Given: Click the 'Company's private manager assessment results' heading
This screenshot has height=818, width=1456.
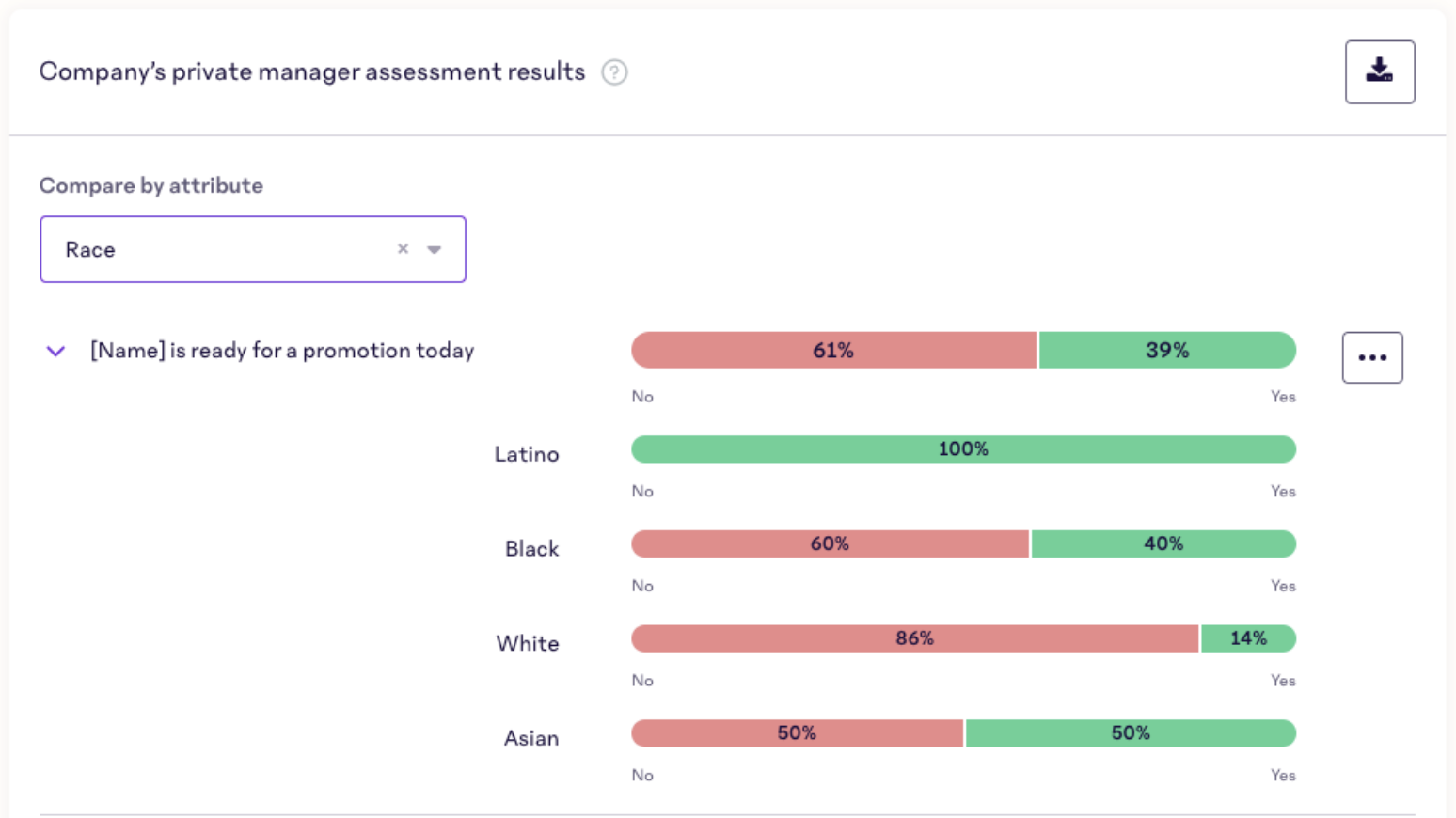Looking at the screenshot, I should pos(312,71).
